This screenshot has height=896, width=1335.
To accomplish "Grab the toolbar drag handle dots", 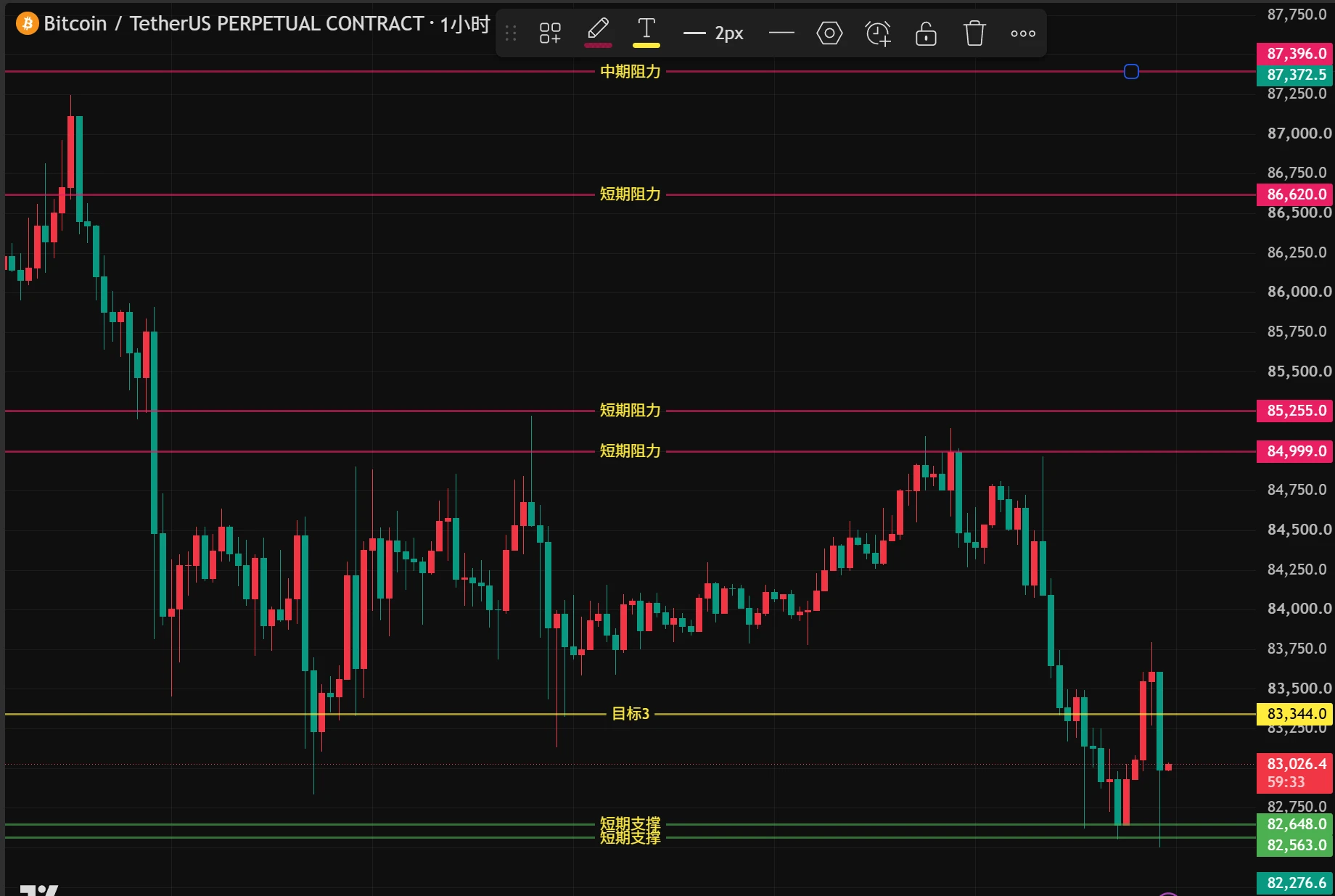I will coord(511,33).
